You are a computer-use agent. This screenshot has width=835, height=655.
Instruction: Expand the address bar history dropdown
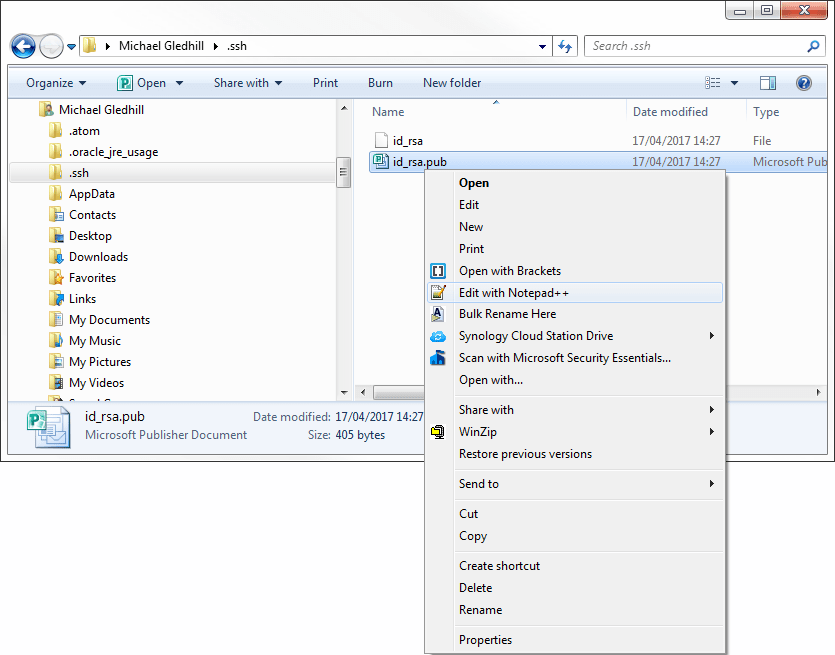click(542, 46)
